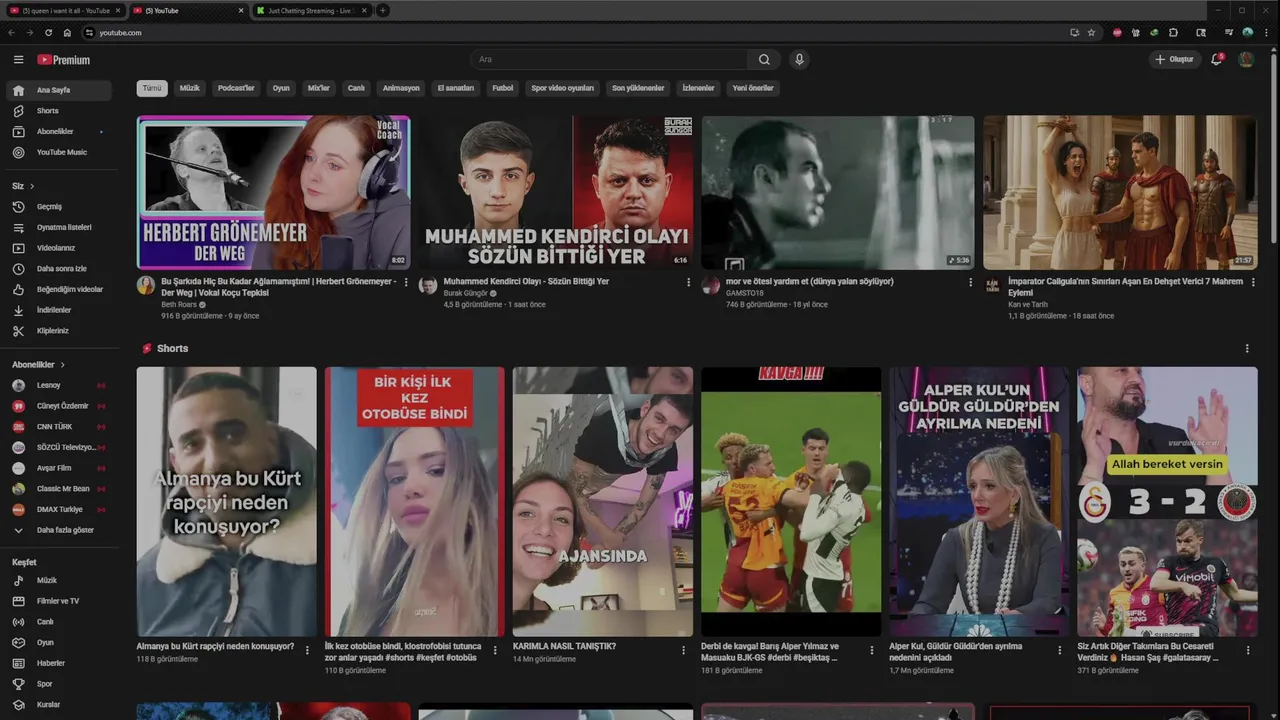Open the Chrome three-dot menu
Viewport: 1280px width, 720px height.
1265,33
